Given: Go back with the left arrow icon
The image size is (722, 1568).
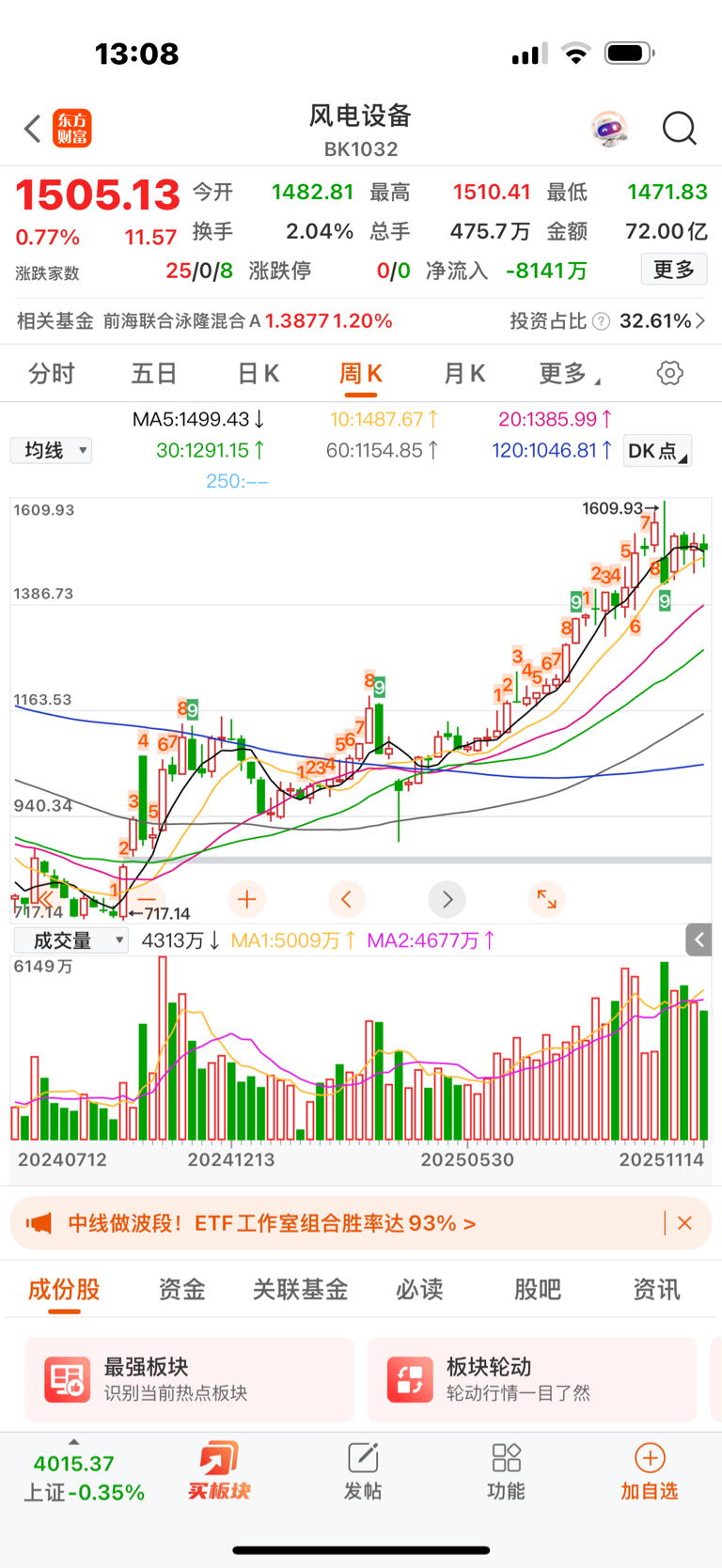Looking at the screenshot, I should pos(33,129).
